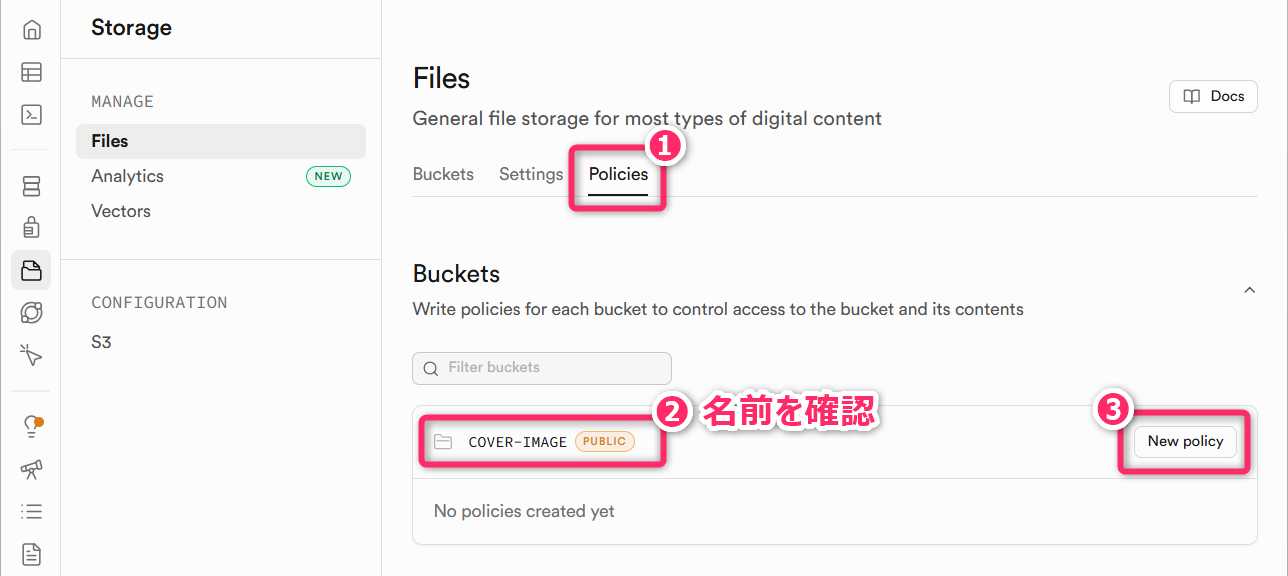
Task: Open the SQL Editor terminal icon
Action: click(x=31, y=114)
